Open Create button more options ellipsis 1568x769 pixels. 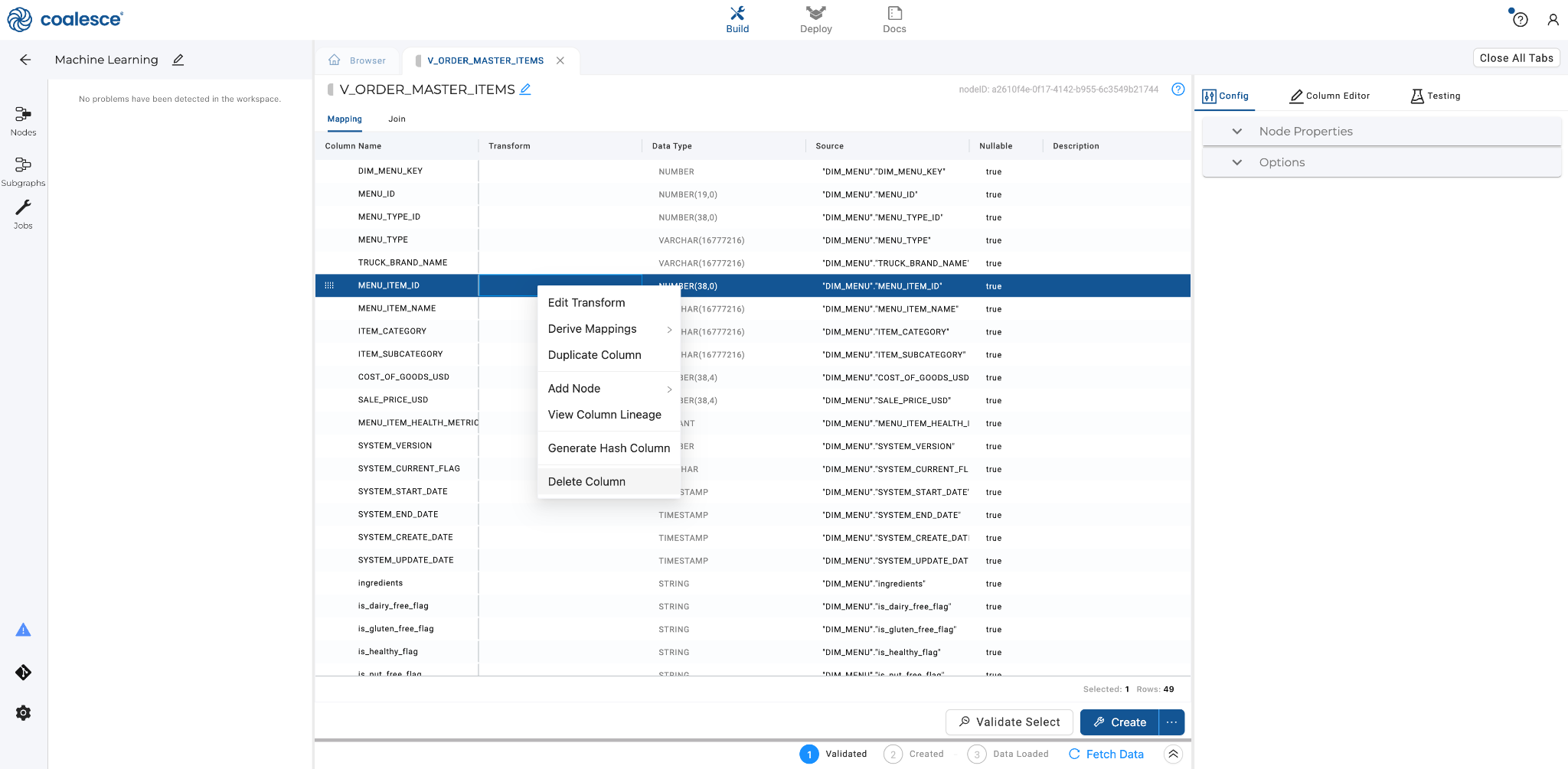(1172, 722)
